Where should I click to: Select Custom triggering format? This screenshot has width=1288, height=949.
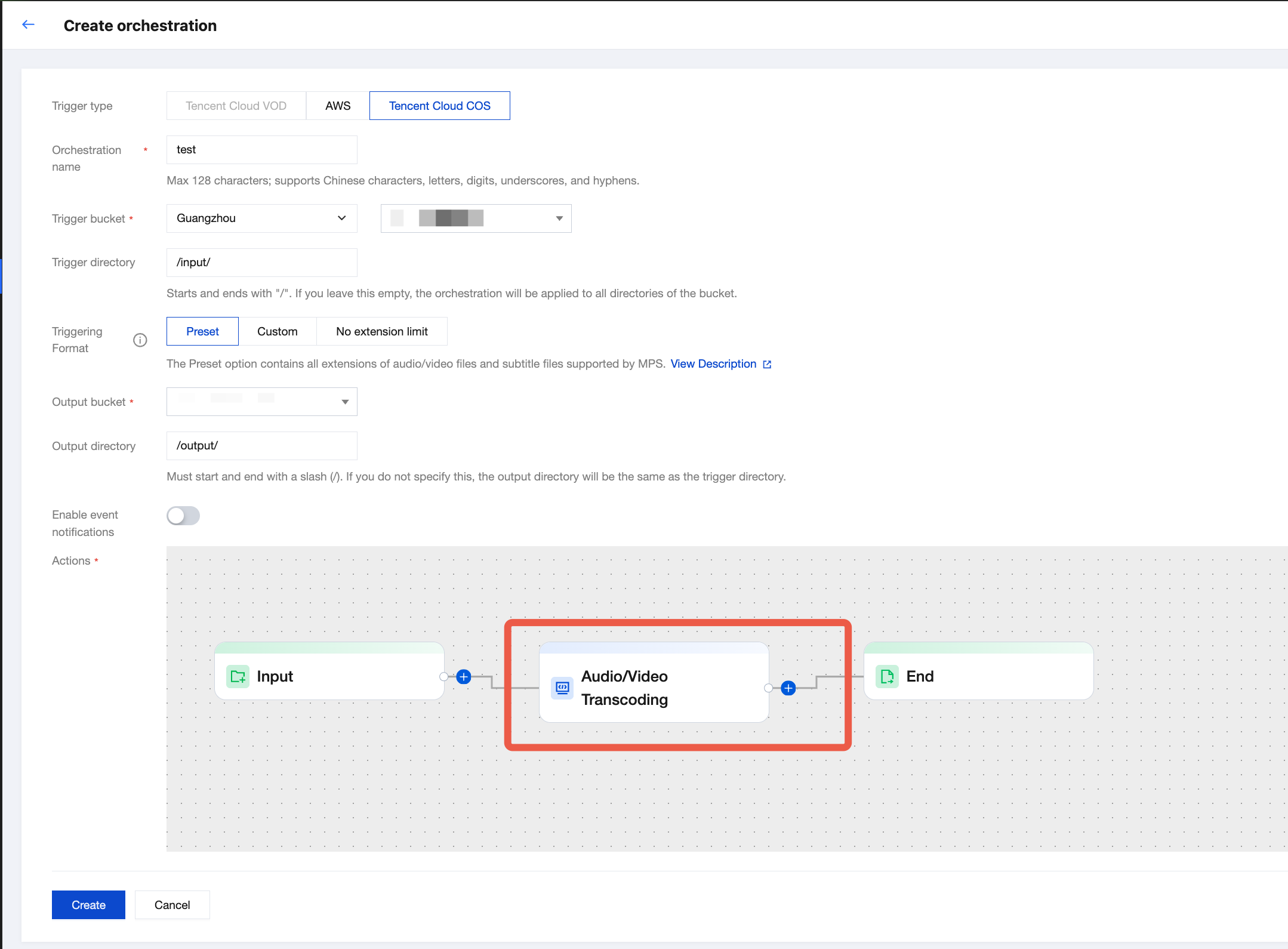click(x=278, y=331)
